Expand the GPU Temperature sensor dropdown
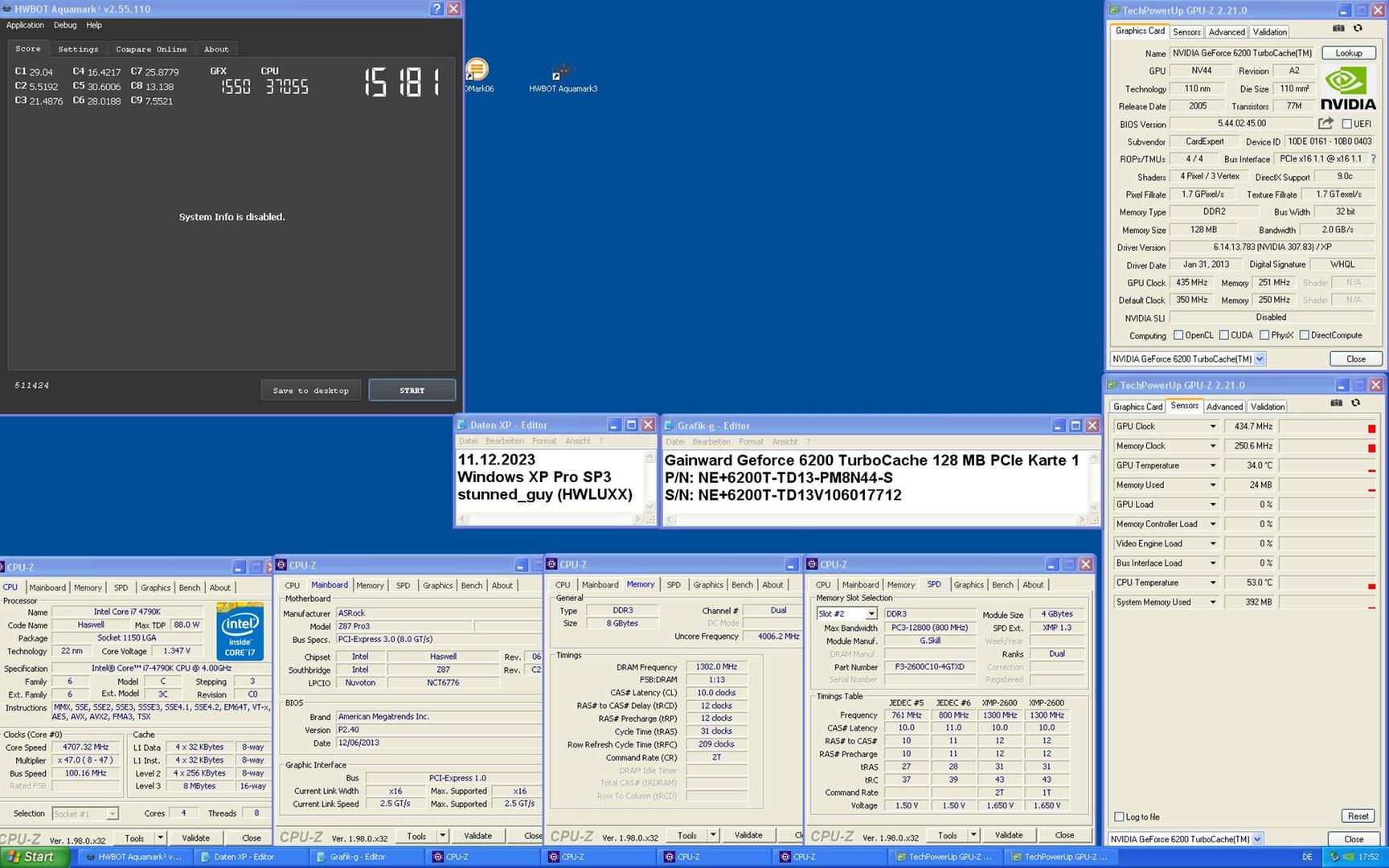Image resolution: width=1389 pixels, height=868 pixels. coord(1213,465)
